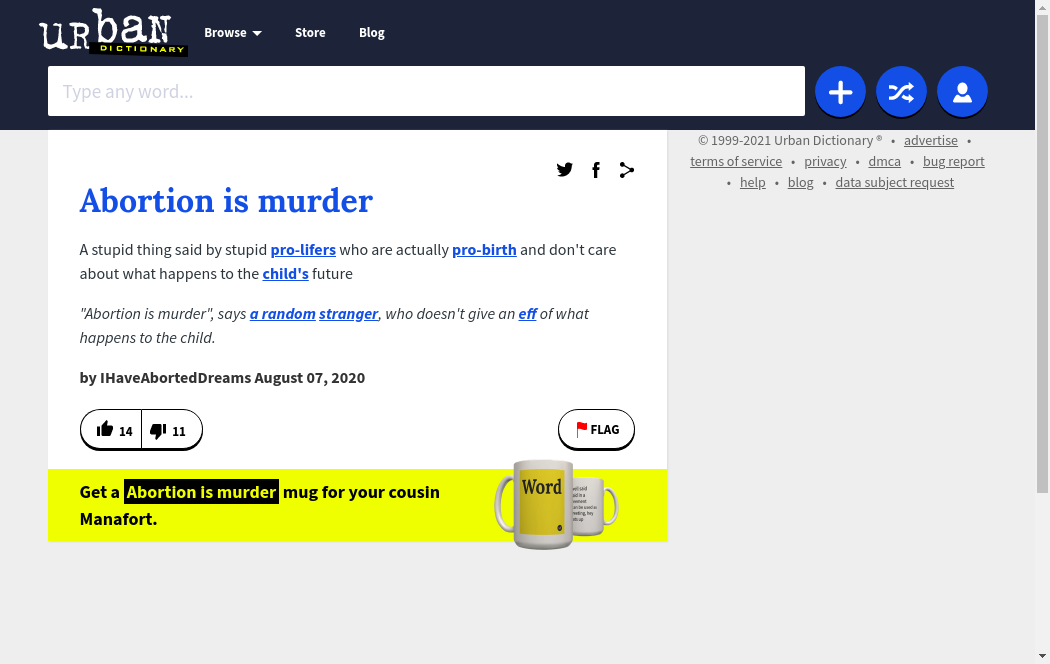Go to the Blog in header
This screenshot has height=664, width=1050.
coord(372,33)
